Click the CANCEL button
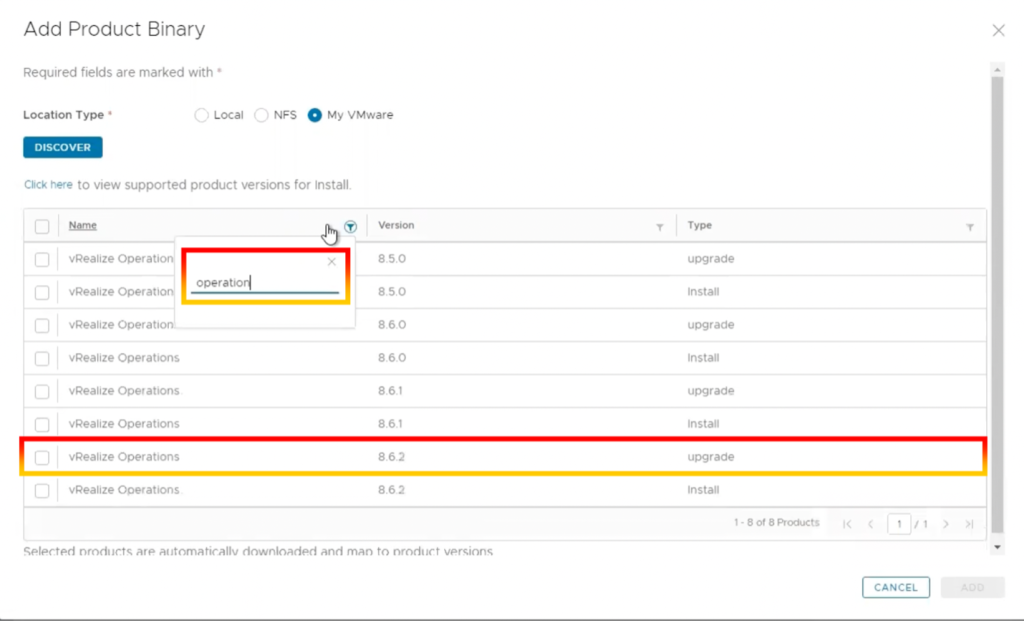The image size is (1024, 623). click(895, 587)
